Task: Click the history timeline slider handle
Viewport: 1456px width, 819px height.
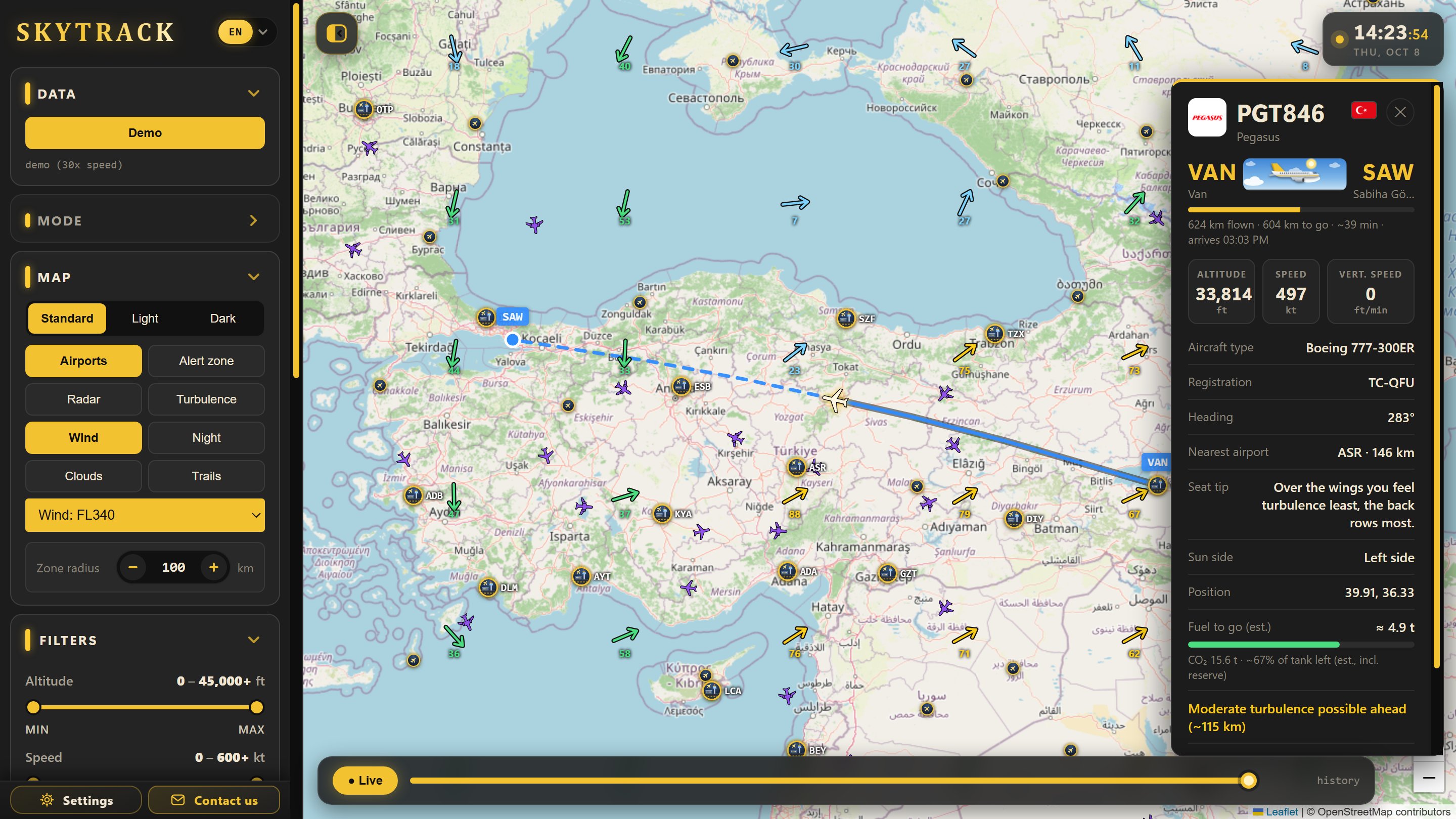Action: tap(1249, 781)
